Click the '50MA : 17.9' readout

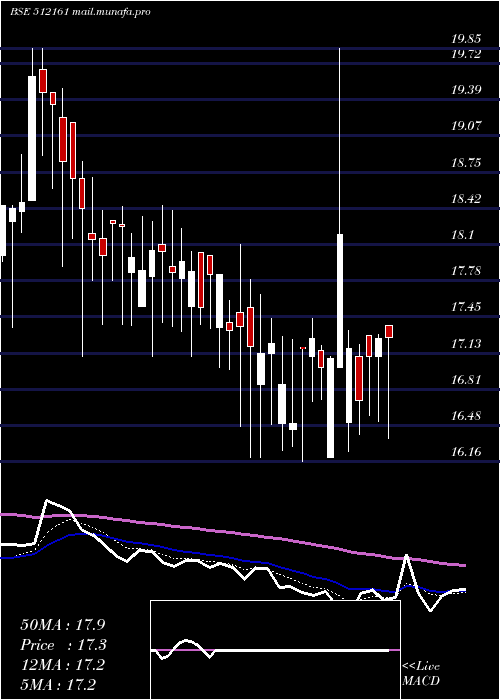point(62,625)
